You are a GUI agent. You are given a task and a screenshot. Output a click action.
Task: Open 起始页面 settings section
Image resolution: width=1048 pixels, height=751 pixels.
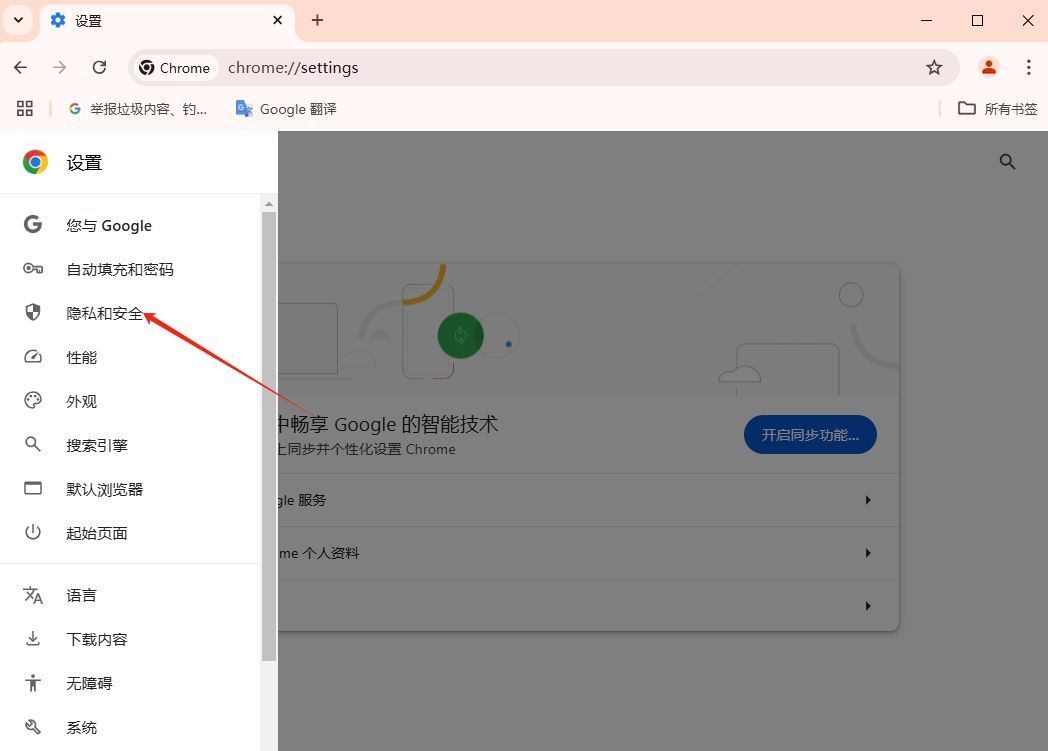click(130, 534)
